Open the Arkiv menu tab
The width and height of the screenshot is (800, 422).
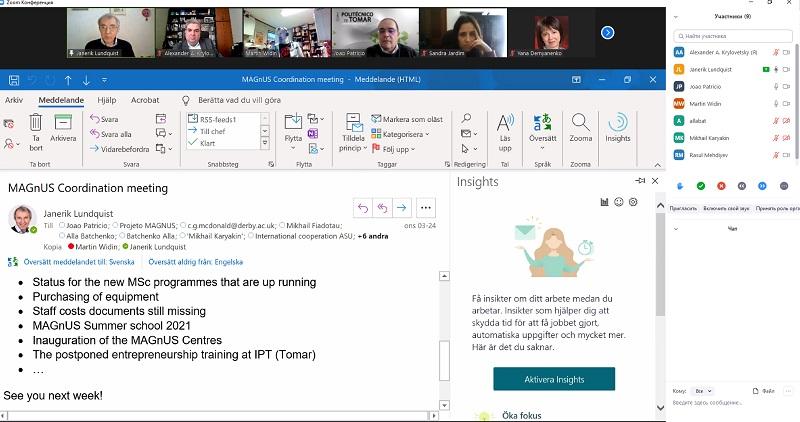(x=14, y=100)
